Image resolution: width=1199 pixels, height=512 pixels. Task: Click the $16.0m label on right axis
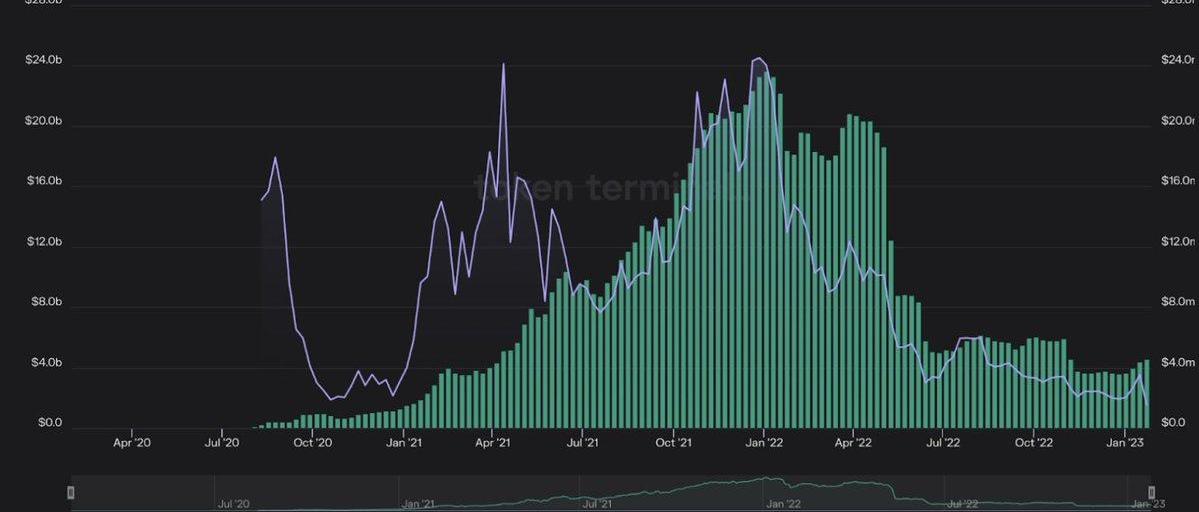(1178, 181)
